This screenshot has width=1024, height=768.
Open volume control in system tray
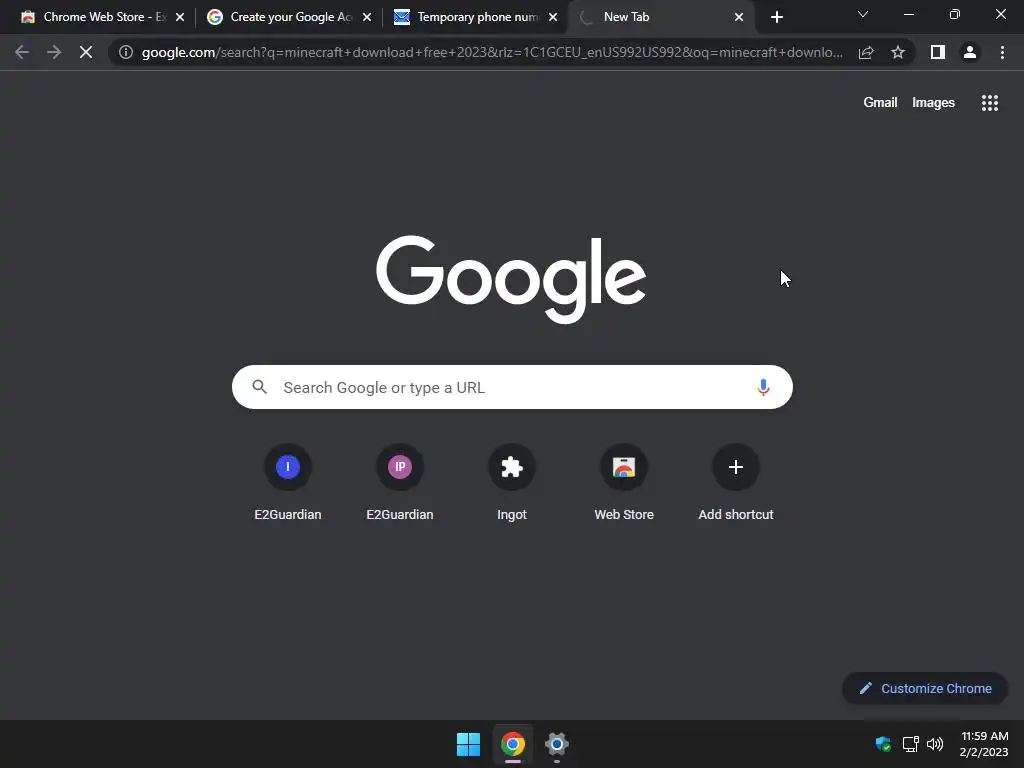[x=935, y=743]
